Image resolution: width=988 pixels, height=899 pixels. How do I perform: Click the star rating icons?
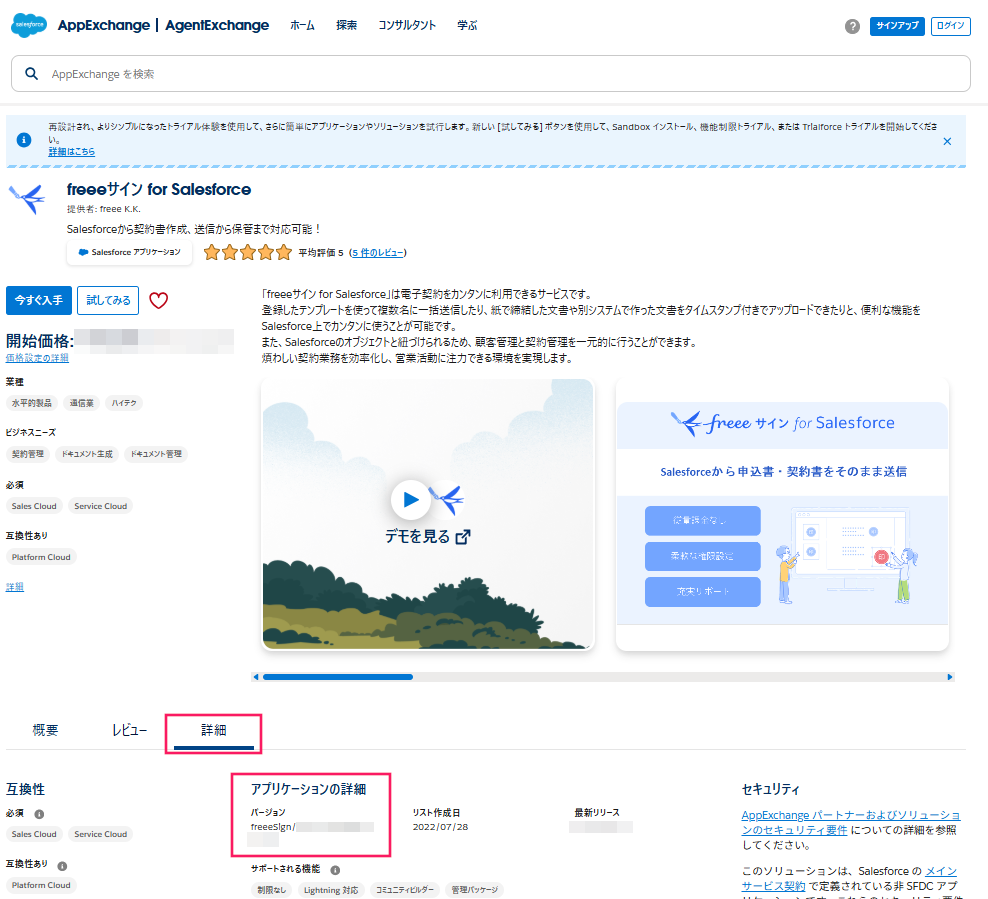[x=248, y=253]
